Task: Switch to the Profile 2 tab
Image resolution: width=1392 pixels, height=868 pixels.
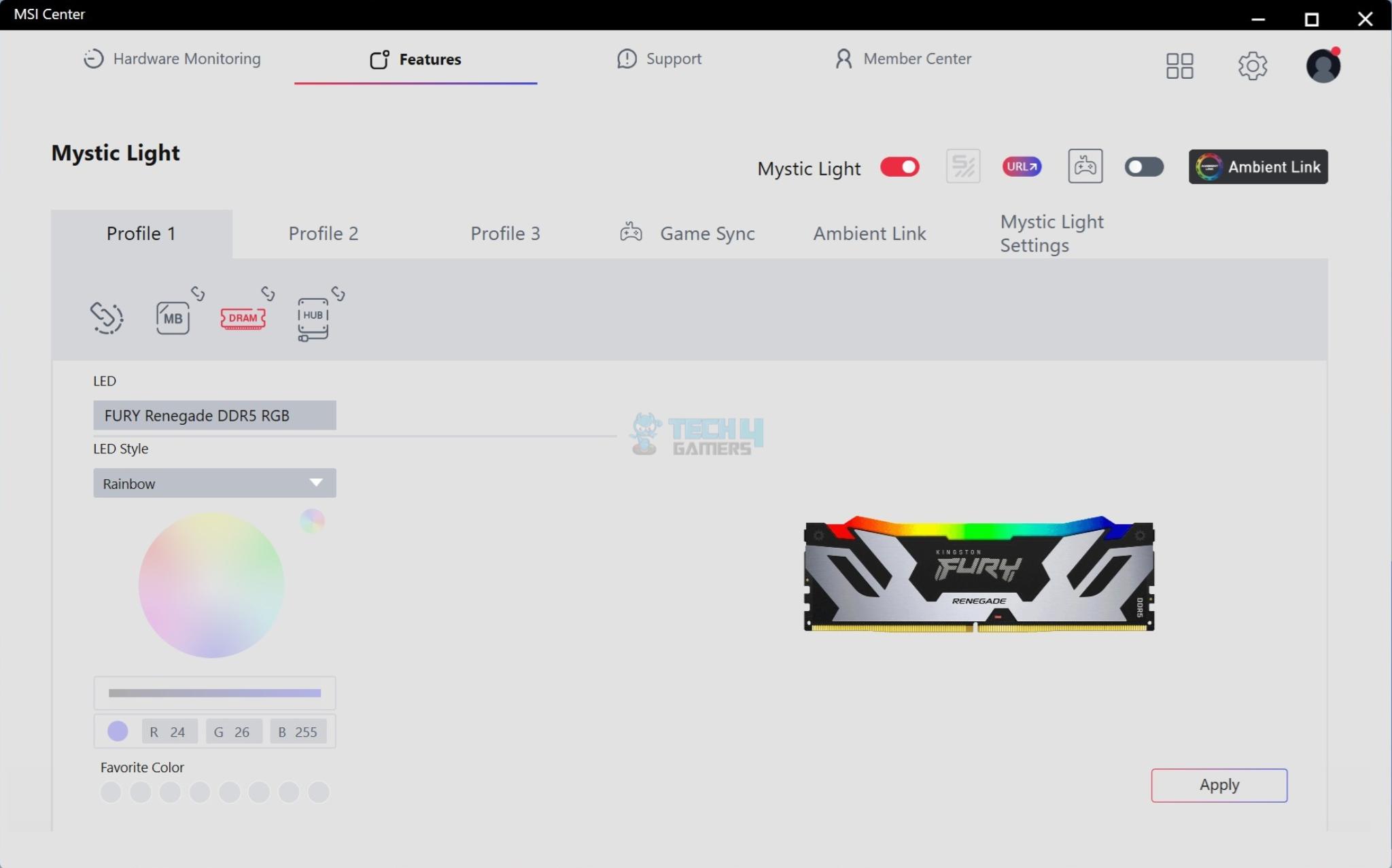Action: coord(323,234)
